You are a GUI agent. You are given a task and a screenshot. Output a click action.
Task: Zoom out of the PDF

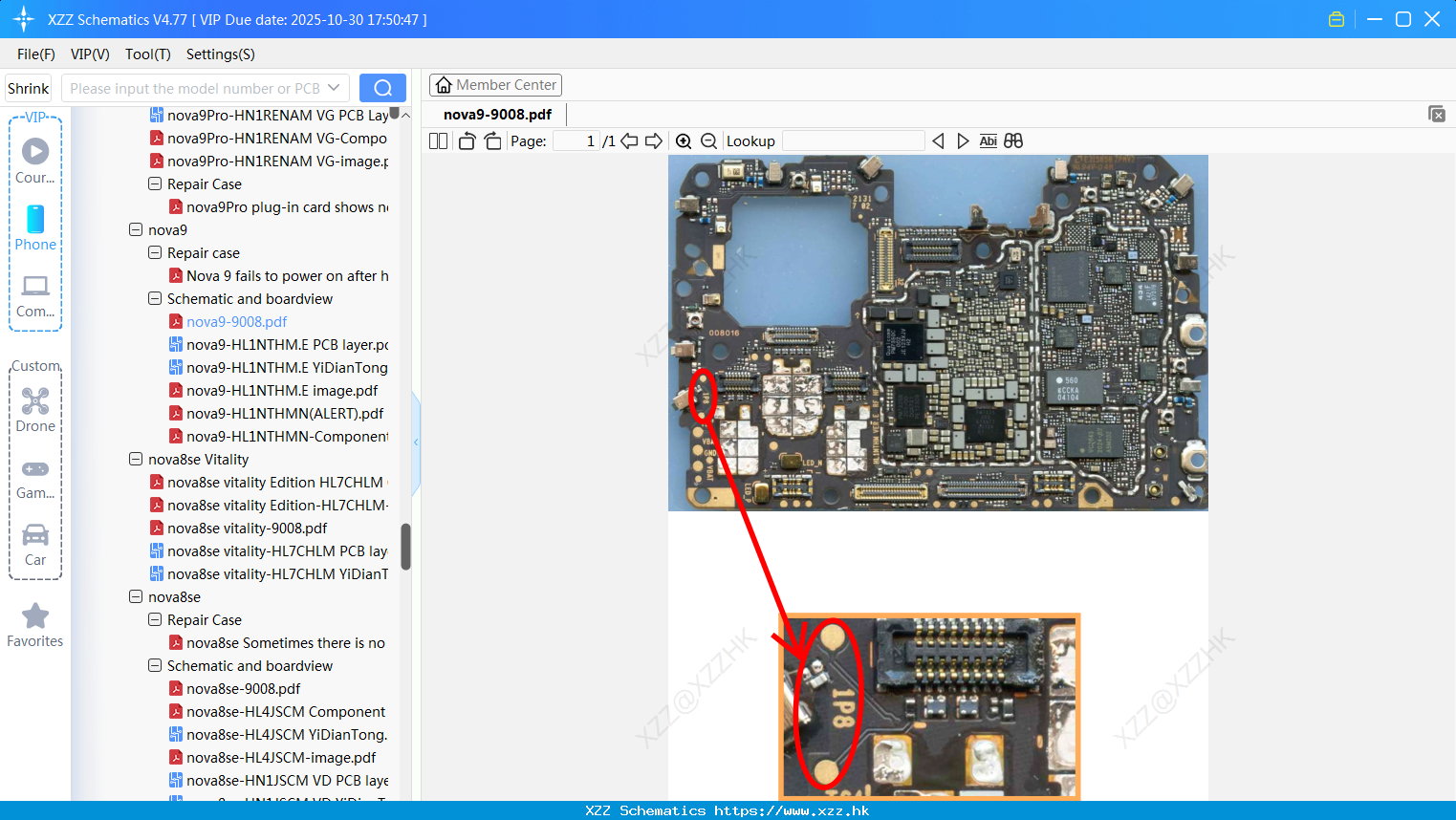(708, 140)
